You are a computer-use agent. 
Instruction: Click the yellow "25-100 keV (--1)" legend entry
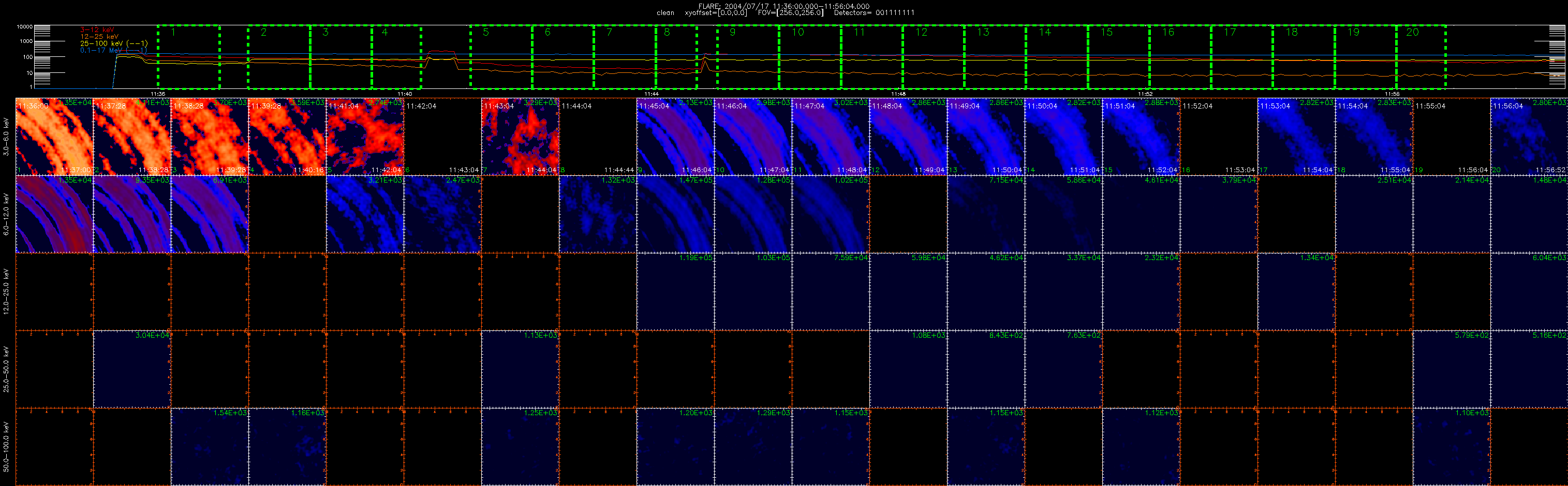114,44
